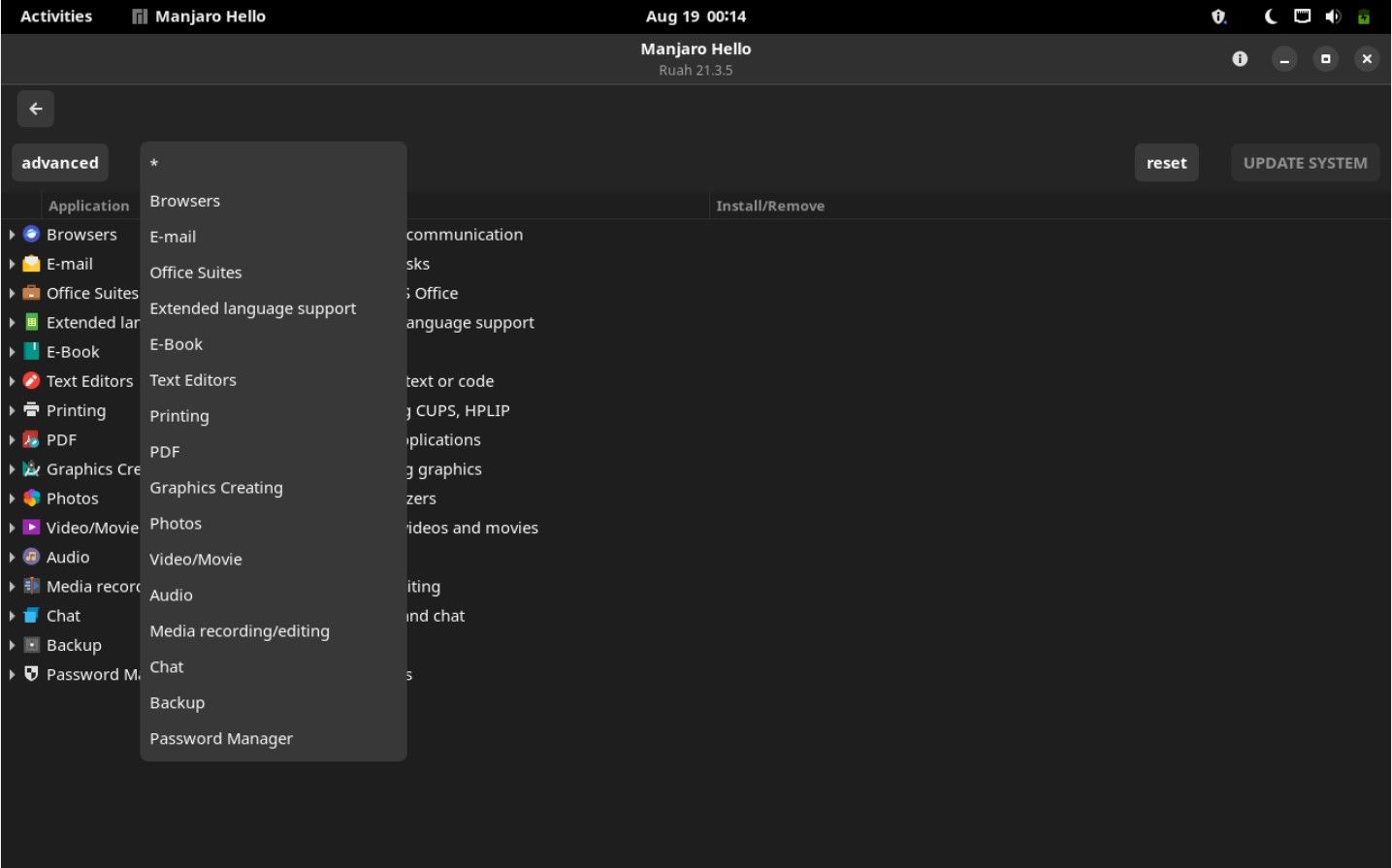Click the PDF row icon
Screen dimensions: 1392x868
(x=31, y=439)
